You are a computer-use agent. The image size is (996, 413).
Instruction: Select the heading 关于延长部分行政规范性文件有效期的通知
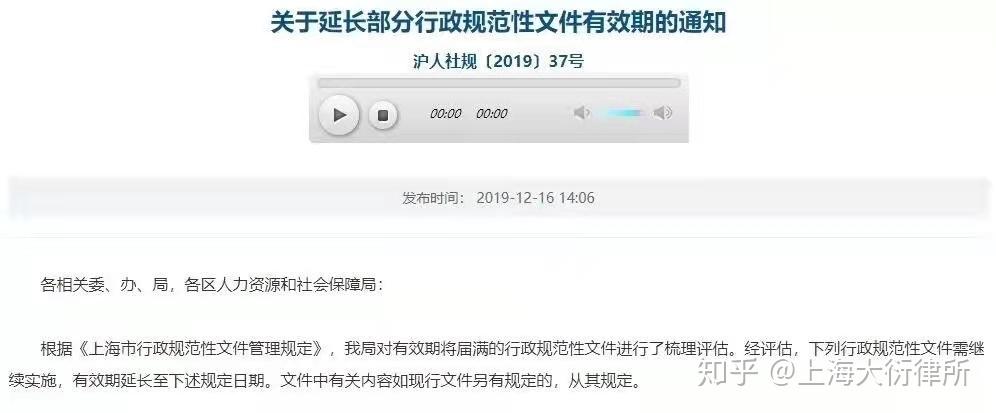tap(499, 24)
